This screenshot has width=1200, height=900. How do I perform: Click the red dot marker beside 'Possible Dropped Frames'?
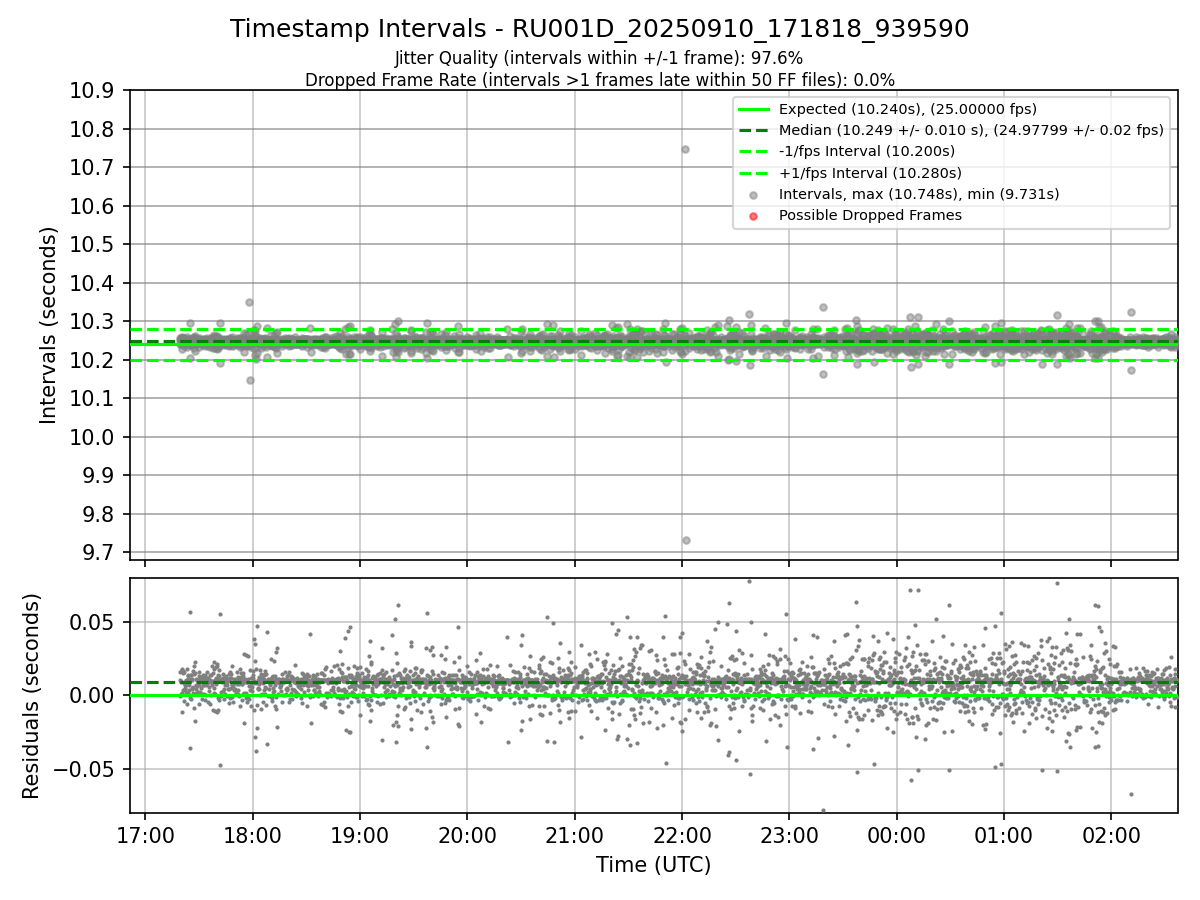coord(754,216)
